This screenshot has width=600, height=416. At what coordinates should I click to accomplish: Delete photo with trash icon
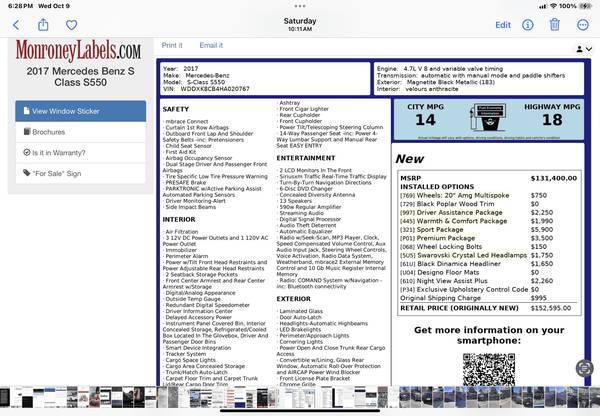pos(554,24)
